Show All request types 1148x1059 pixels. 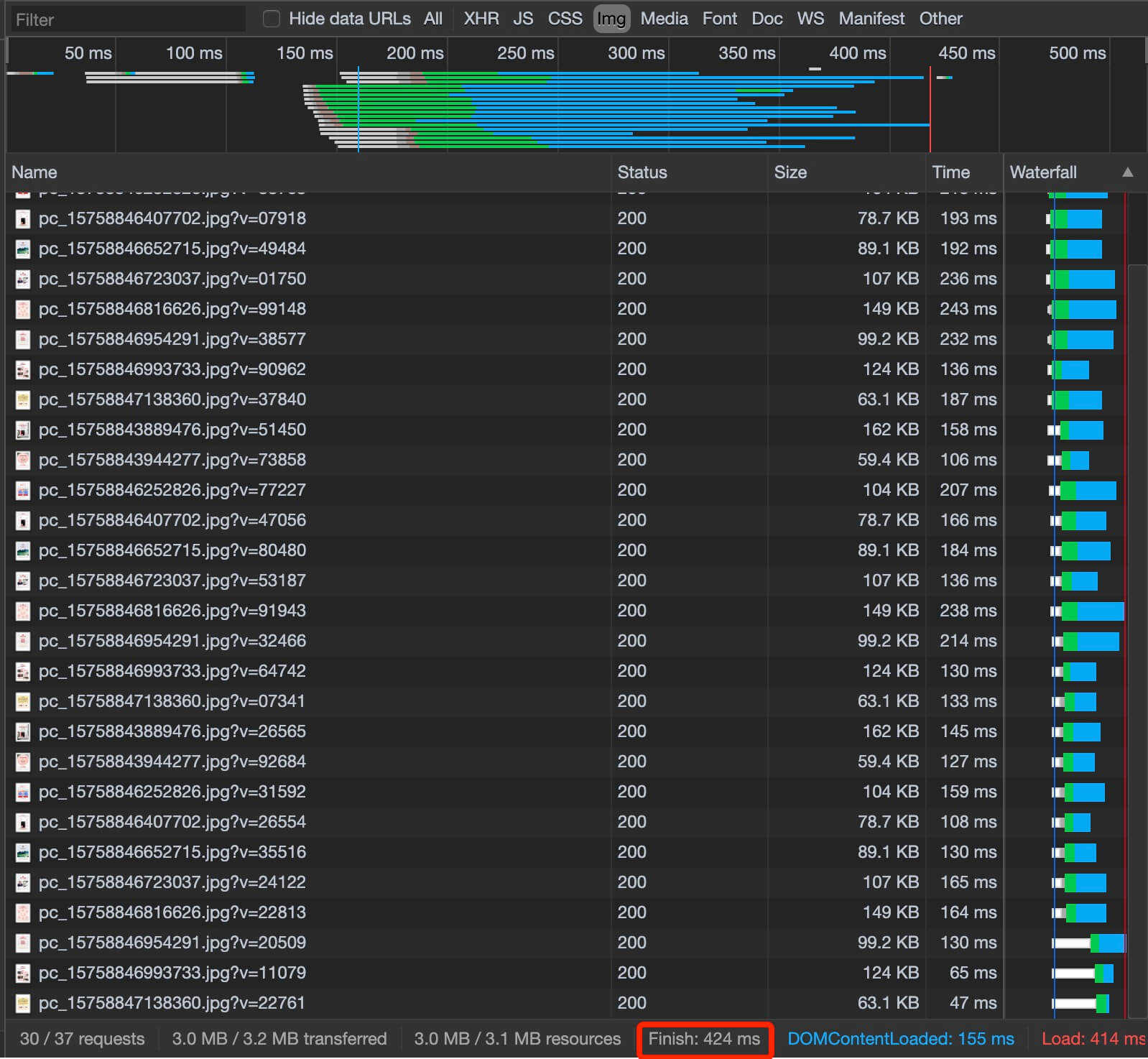point(433,19)
